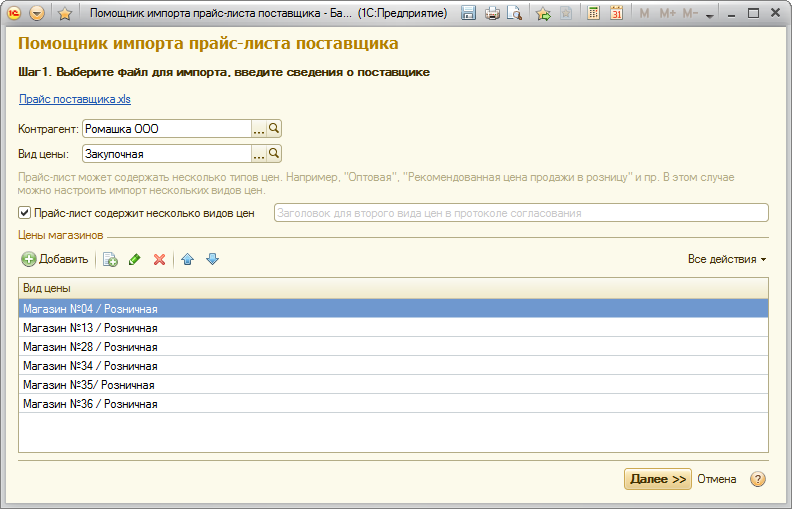Select row Магазин №34 / Розничная
The image size is (792, 509).
[393, 366]
